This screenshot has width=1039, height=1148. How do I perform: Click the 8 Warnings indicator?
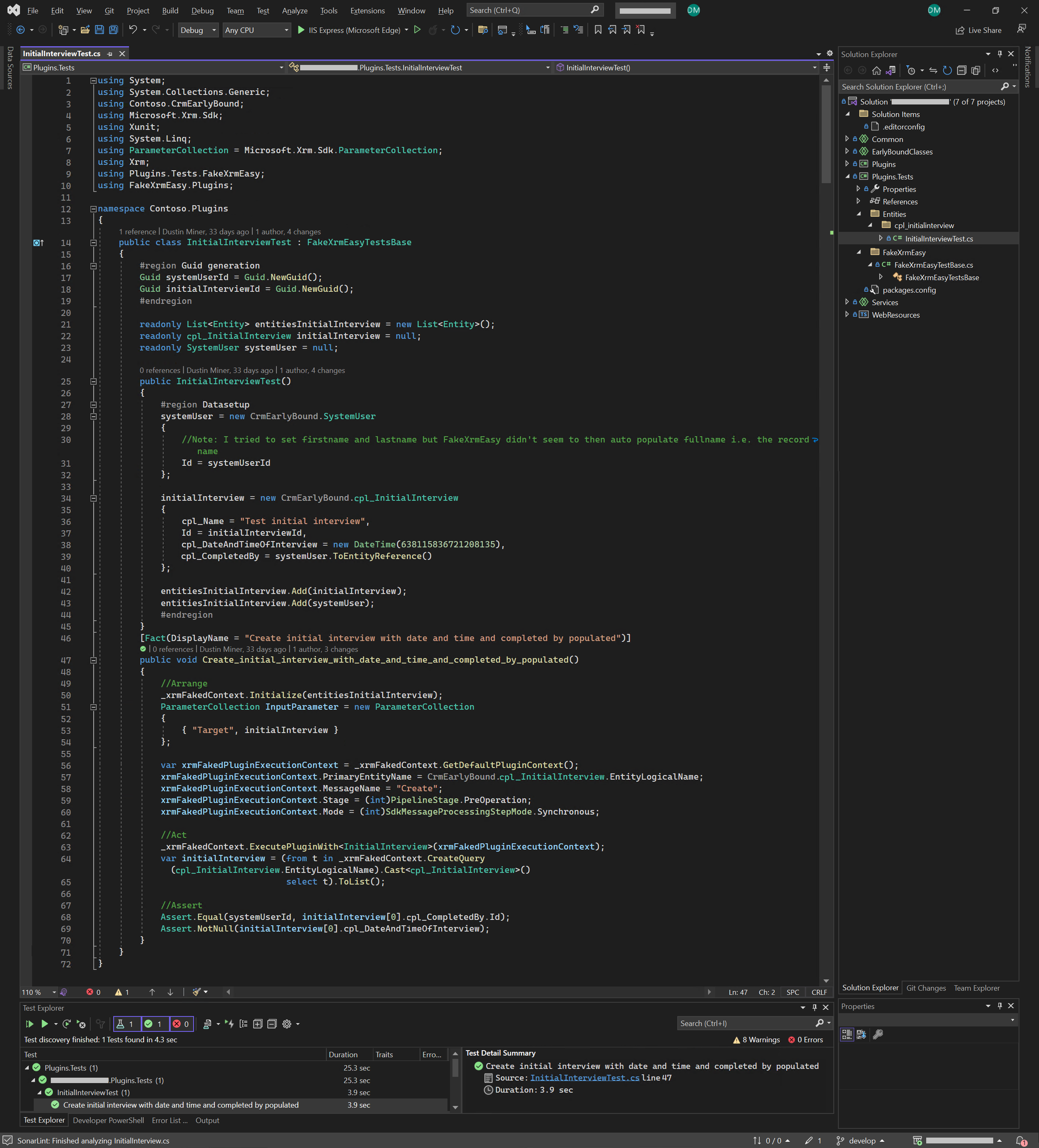coord(756,1040)
